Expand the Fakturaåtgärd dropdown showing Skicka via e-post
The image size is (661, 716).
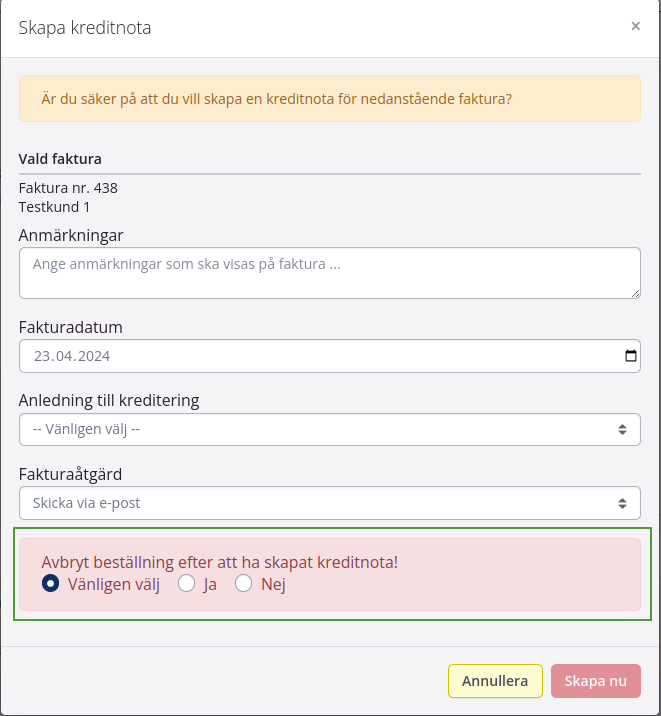(329, 503)
